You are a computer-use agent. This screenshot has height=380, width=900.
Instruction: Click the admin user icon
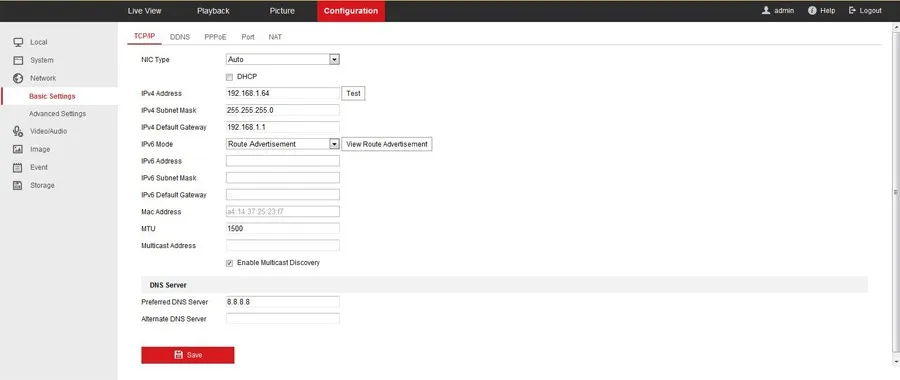[x=766, y=10]
